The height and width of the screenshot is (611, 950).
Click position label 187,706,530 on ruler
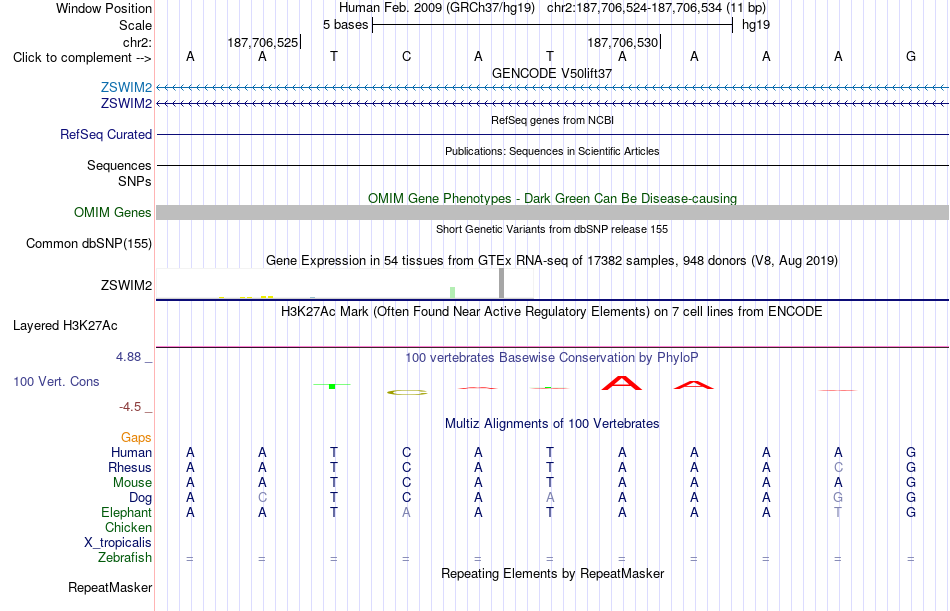(x=623, y=42)
